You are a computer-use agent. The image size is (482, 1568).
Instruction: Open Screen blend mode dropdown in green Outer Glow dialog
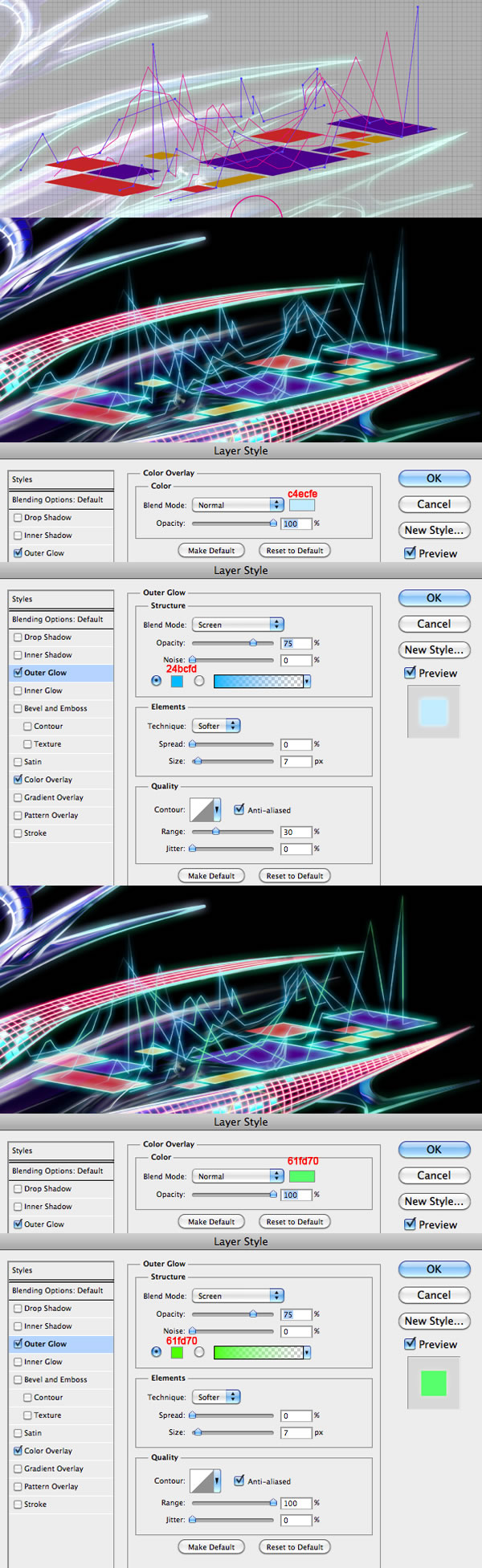pyautogui.click(x=238, y=1296)
